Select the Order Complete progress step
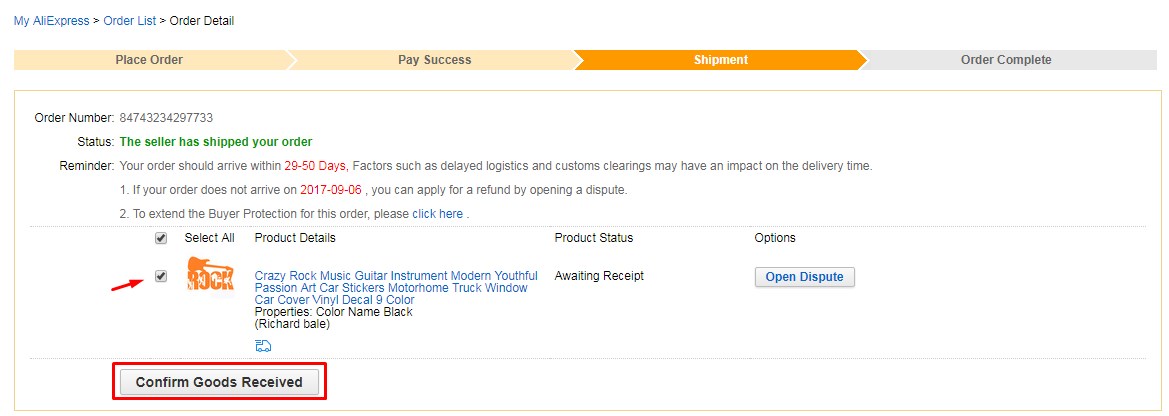 coord(1005,60)
